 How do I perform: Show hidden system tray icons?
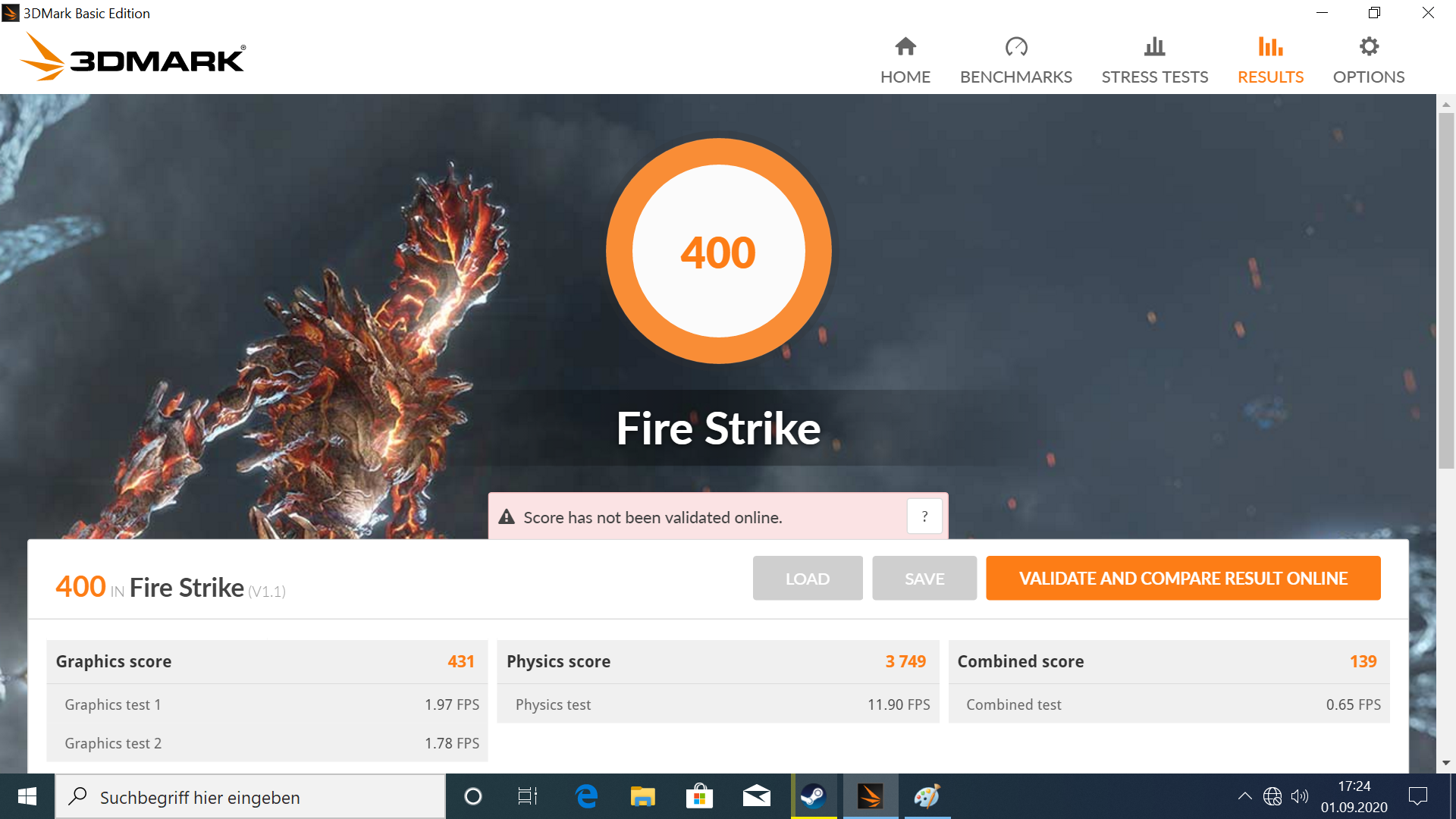click(1244, 796)
